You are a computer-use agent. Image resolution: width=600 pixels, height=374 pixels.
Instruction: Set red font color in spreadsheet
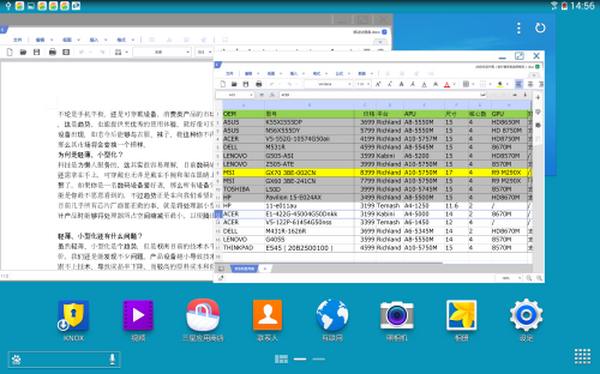(447, 84)
